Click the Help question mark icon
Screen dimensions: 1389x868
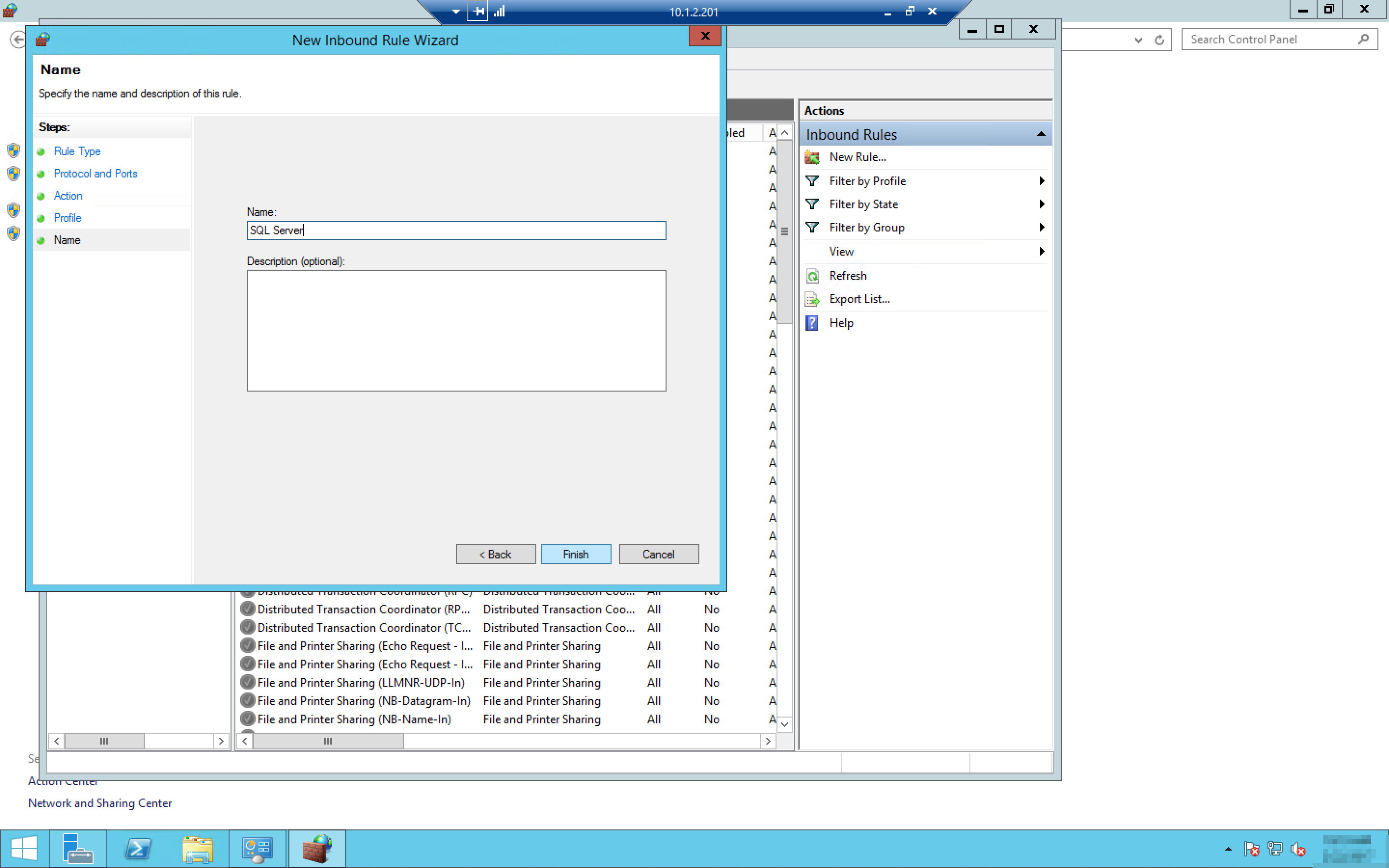pyautogui.click(x=812, y=323)
